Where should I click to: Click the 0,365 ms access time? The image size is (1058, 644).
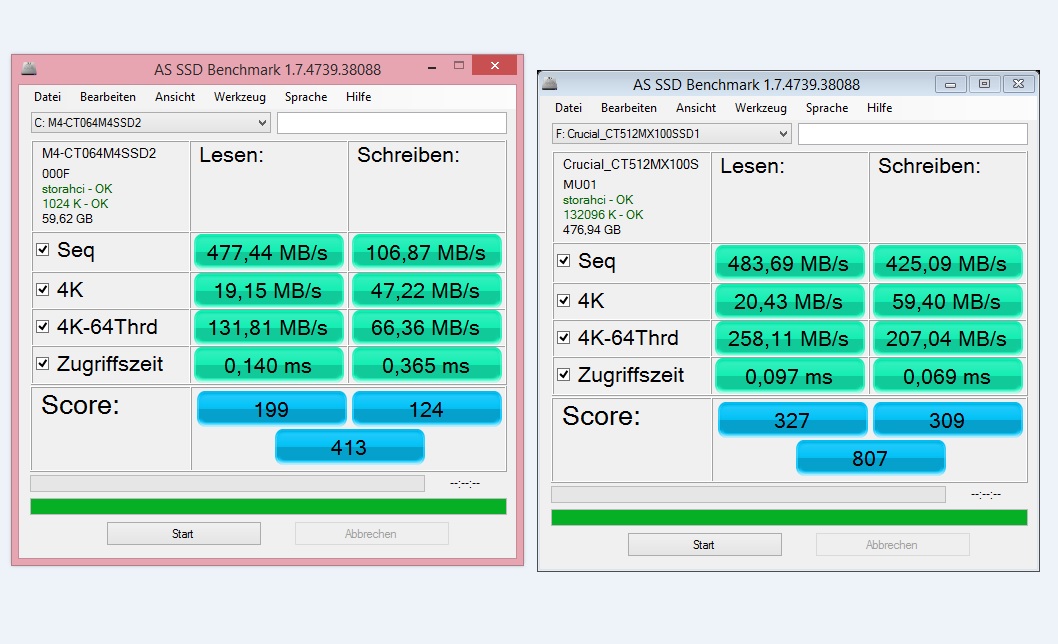click(426, 365)
